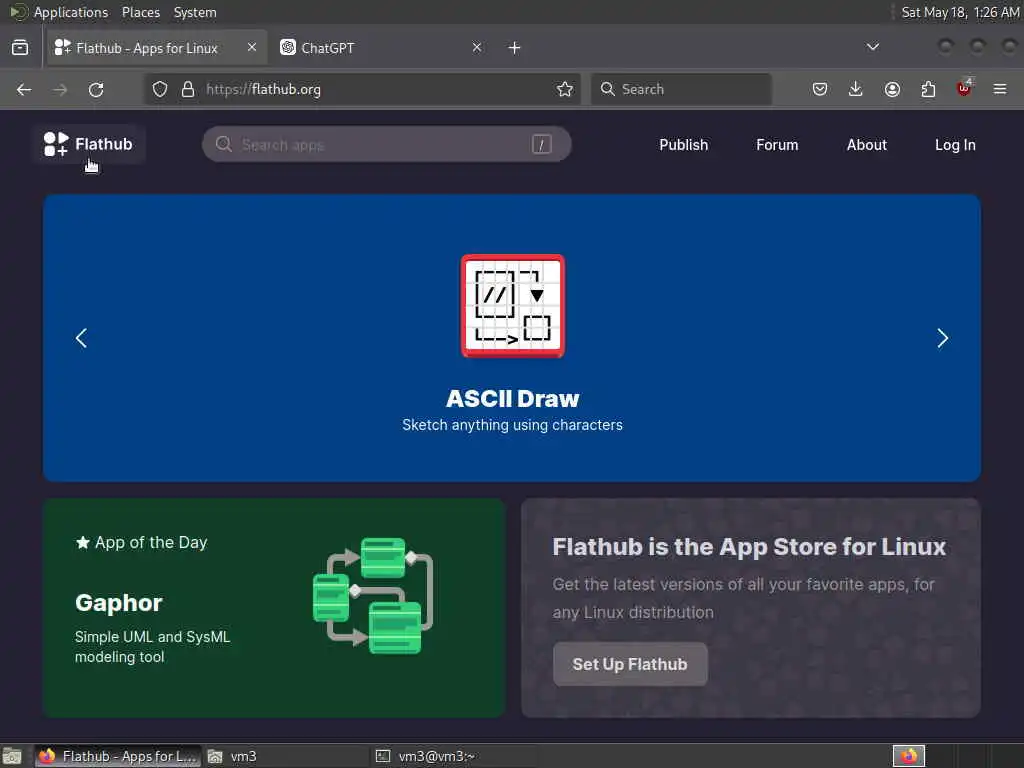Open the System menu
Image resolution: width=1024 pixels, height=768 pixels.
point(195,12)
